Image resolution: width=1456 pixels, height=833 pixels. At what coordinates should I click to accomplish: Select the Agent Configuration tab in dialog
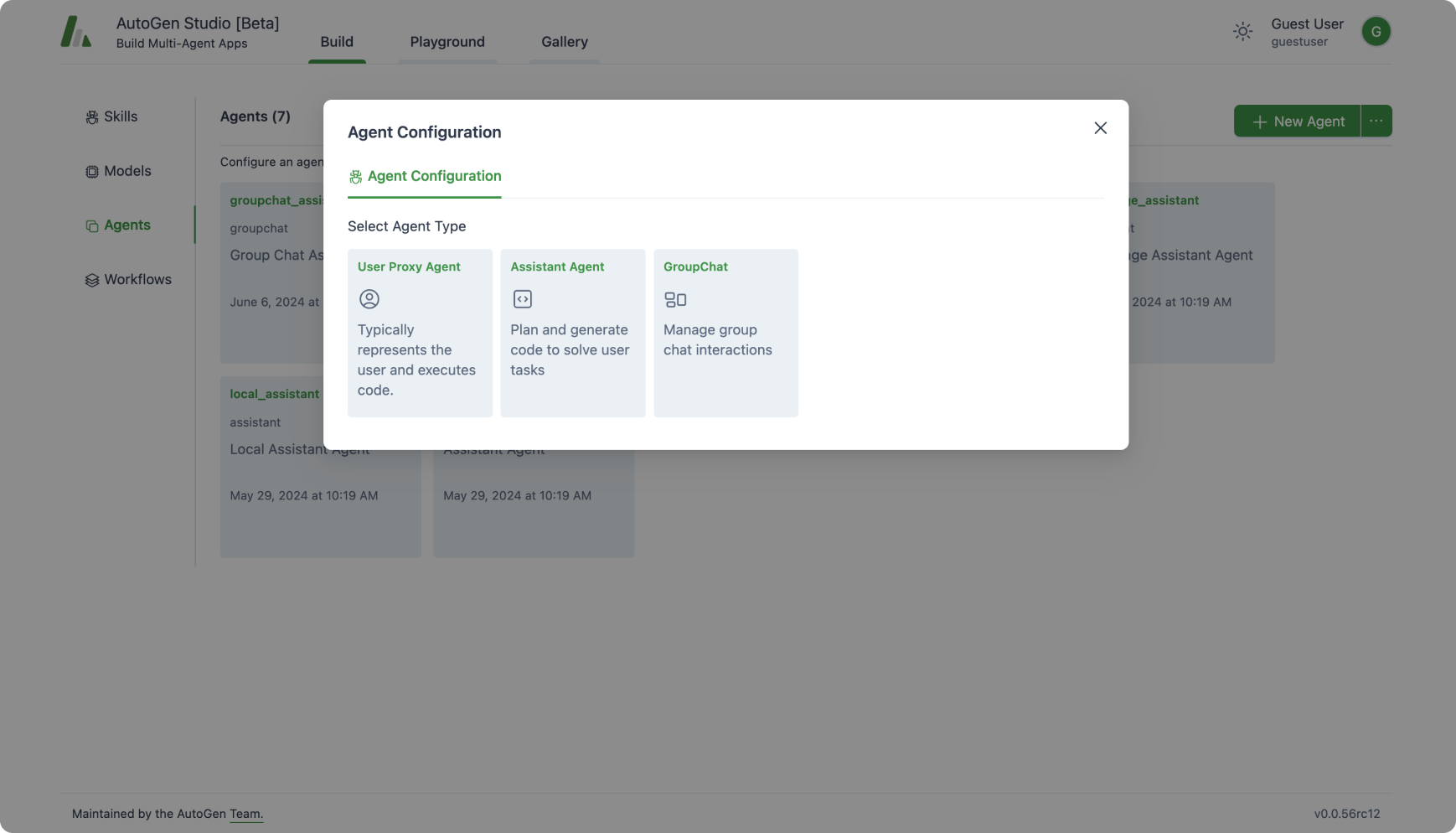[425, 176]
